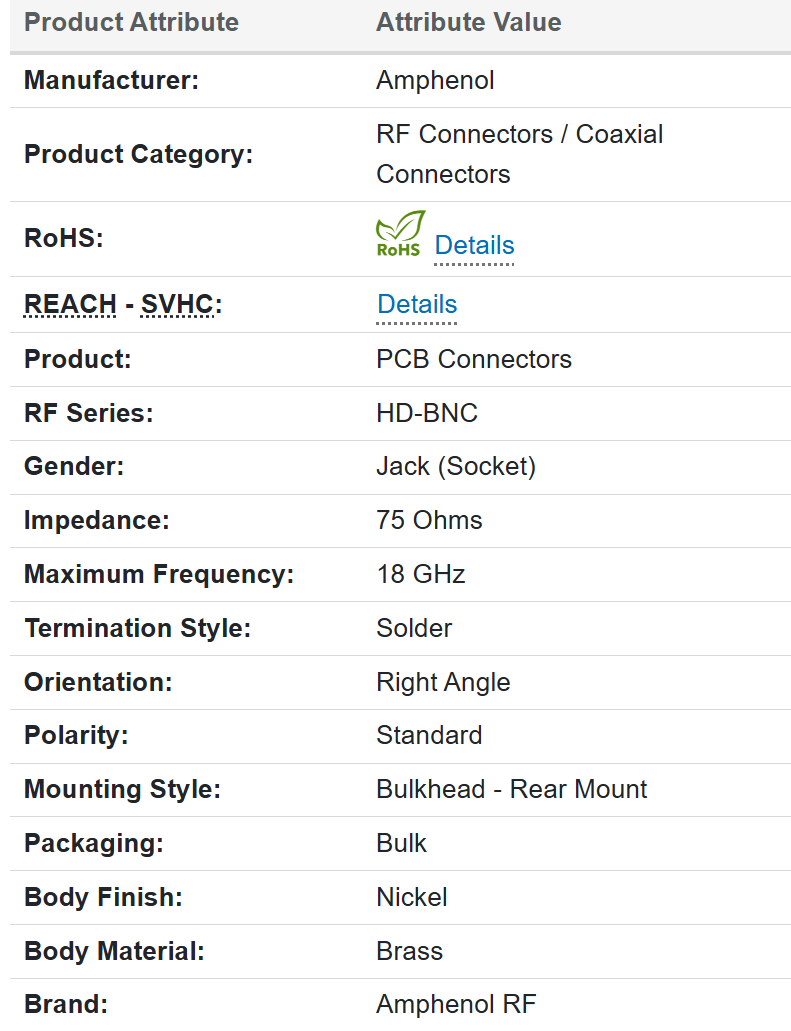
Task: Click the Brass body material value
Action: [409, 951]
